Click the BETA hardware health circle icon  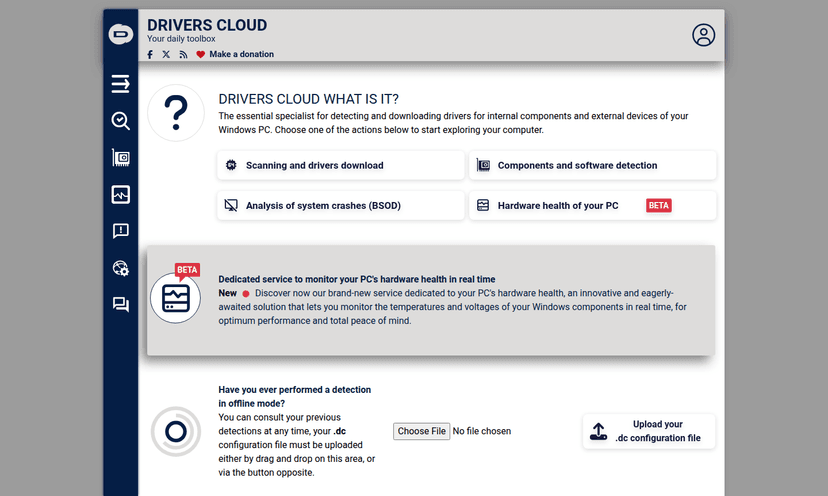175,298
